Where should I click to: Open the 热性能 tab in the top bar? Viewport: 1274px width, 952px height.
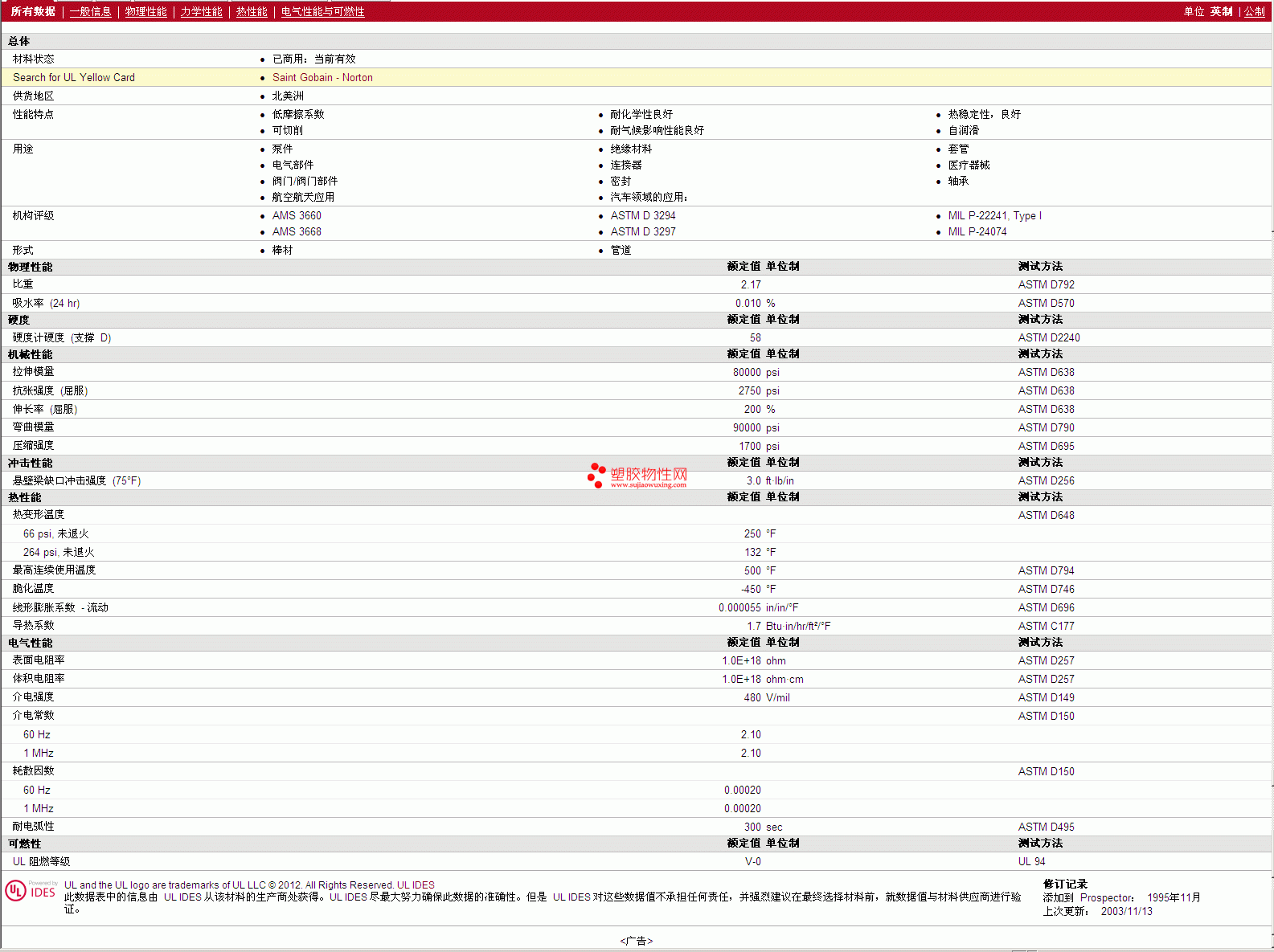coord(252,11)
